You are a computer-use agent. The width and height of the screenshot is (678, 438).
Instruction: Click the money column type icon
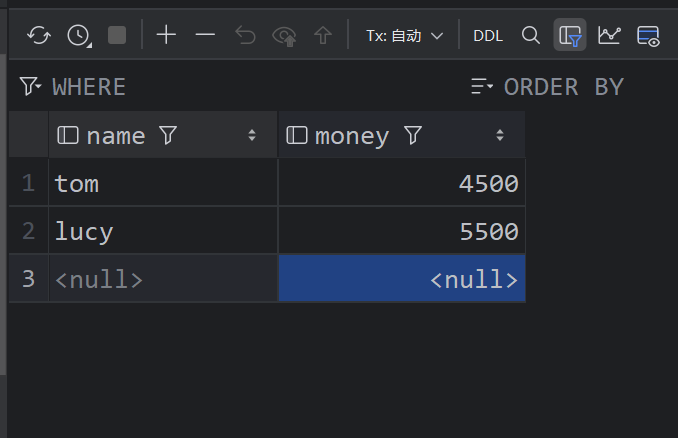pos(297,135)
